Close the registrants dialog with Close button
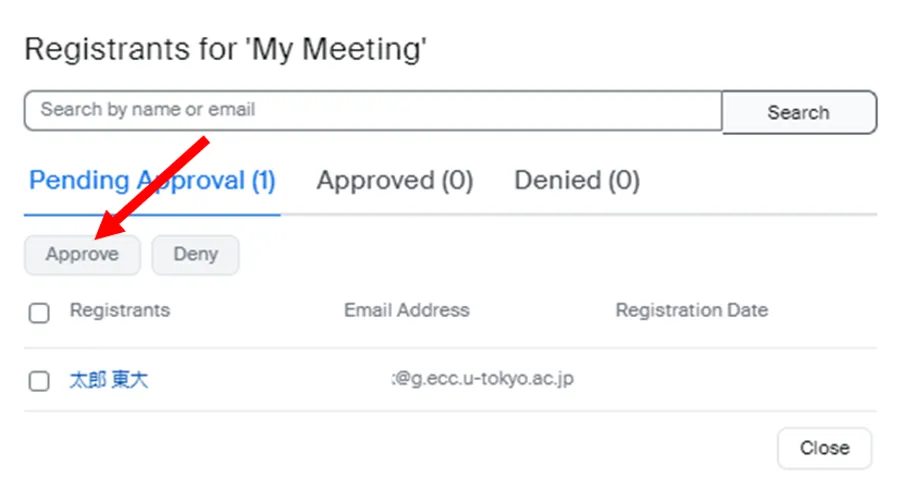Image resolution: width=904 pixels, height=502 pixels. pyautogui.click(x=824, y=448)
